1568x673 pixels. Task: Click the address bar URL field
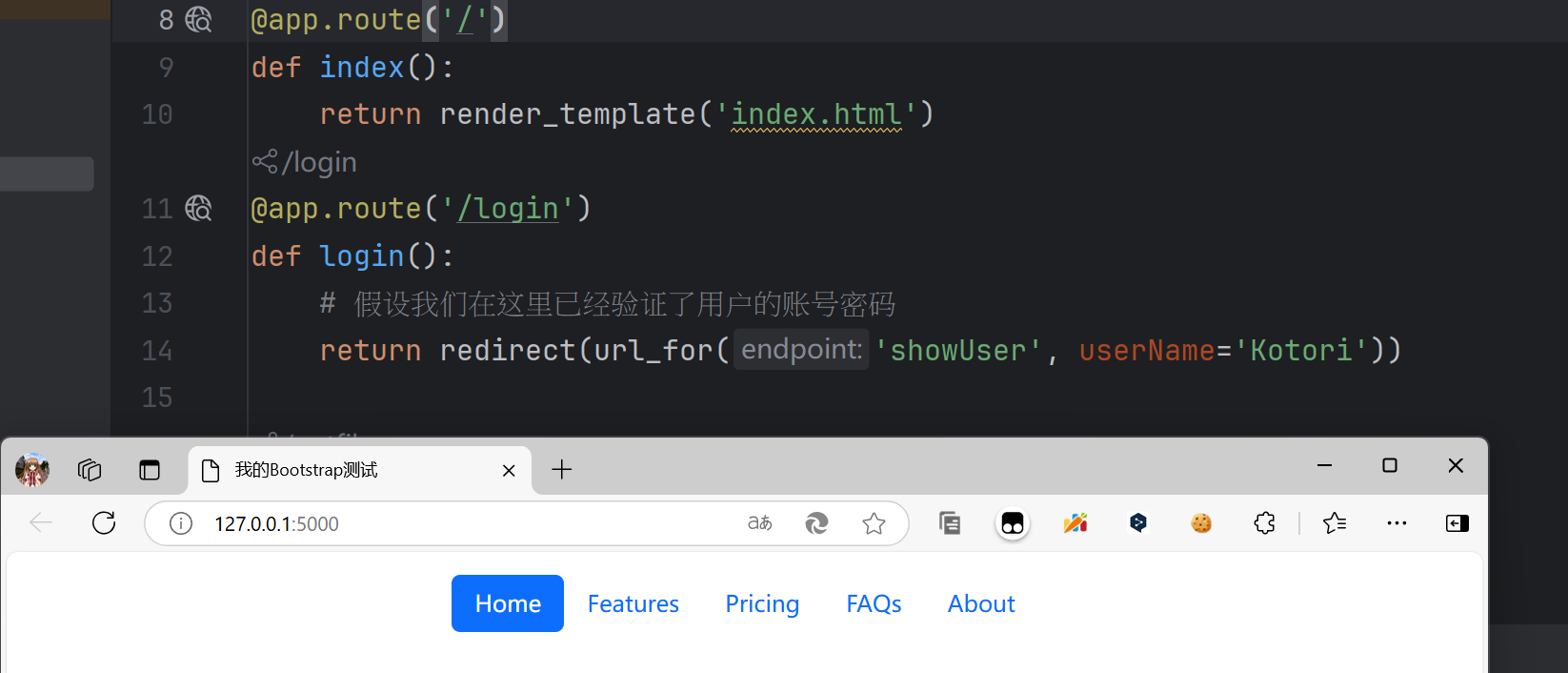coord(457,523)
